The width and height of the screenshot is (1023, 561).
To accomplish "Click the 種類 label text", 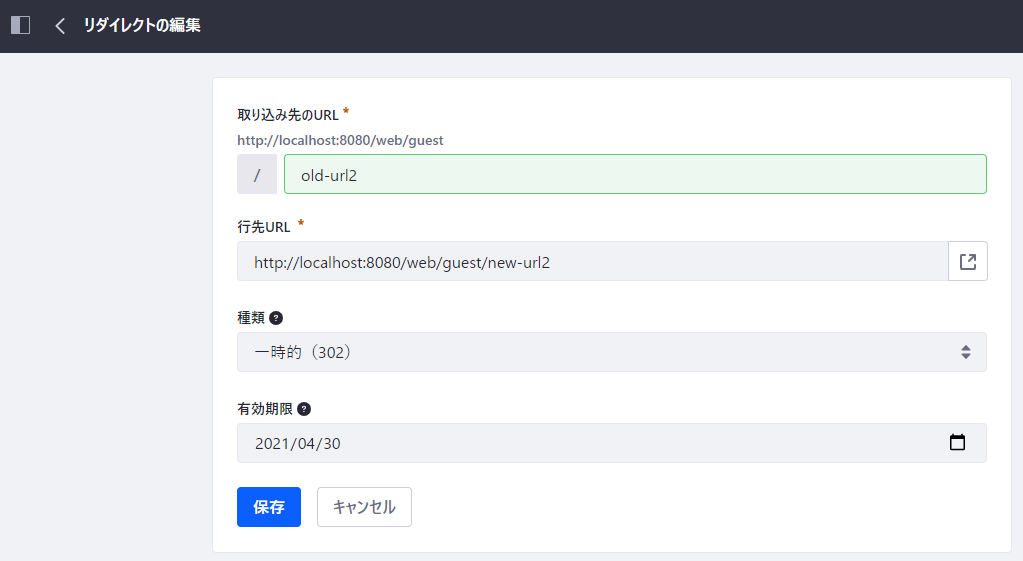I will (x=251, y=318).
